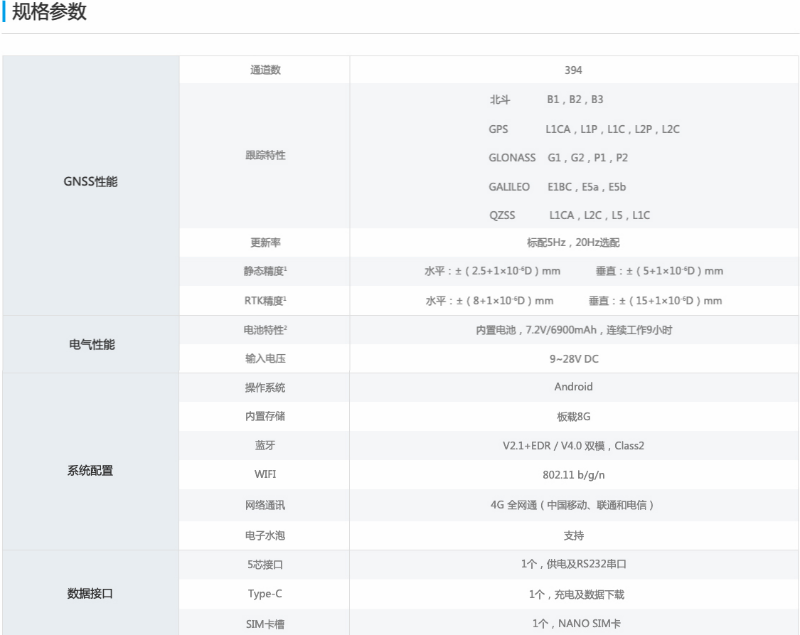Click the Type-C row label
800x635 pixels.
point(265,594)
